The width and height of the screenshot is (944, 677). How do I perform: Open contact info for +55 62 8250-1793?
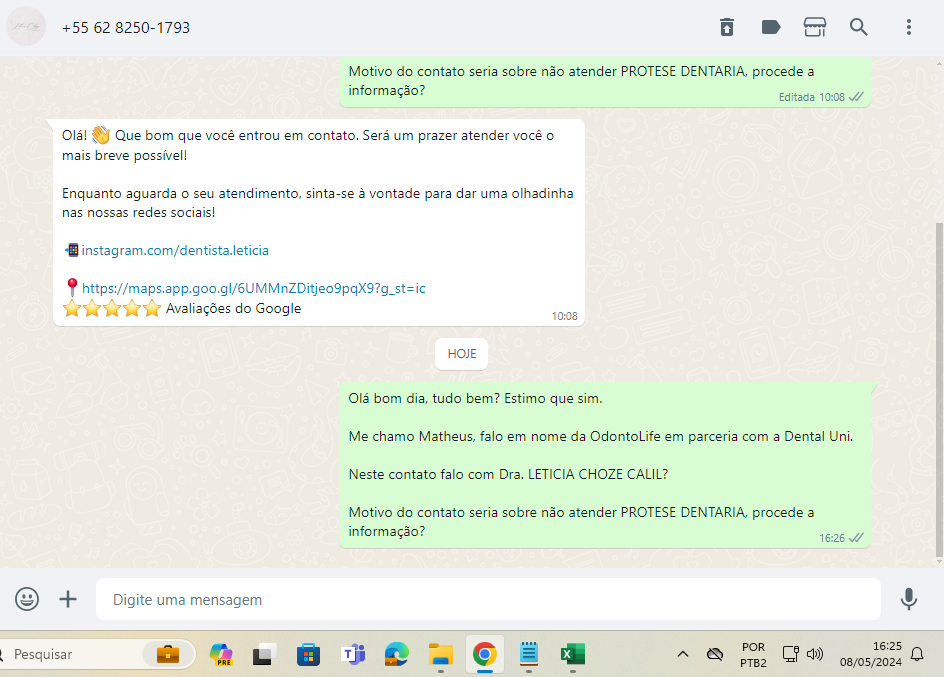pyautogui.click(x=126, y=28)
